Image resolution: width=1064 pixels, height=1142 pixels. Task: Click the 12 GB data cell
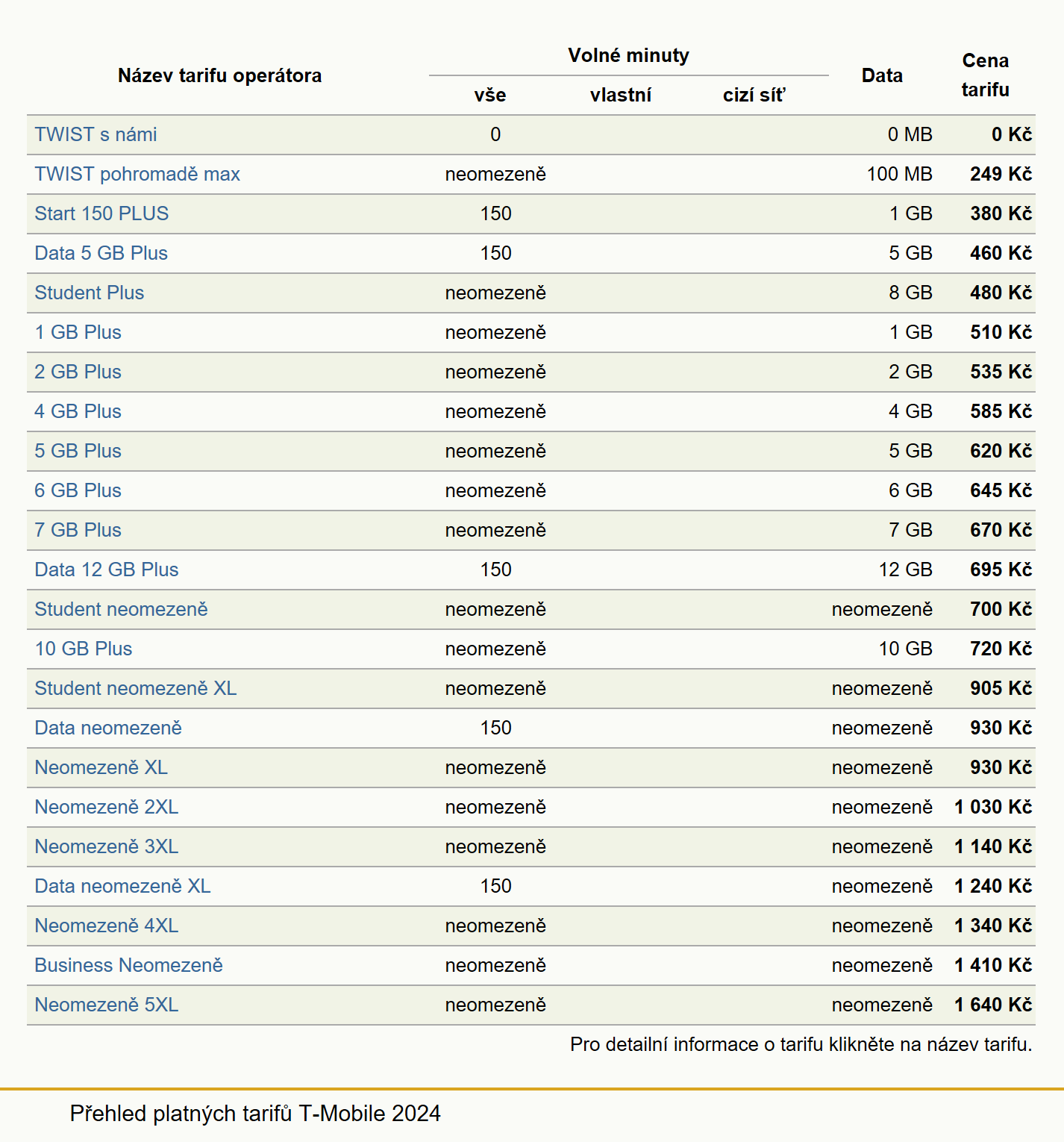905,570
